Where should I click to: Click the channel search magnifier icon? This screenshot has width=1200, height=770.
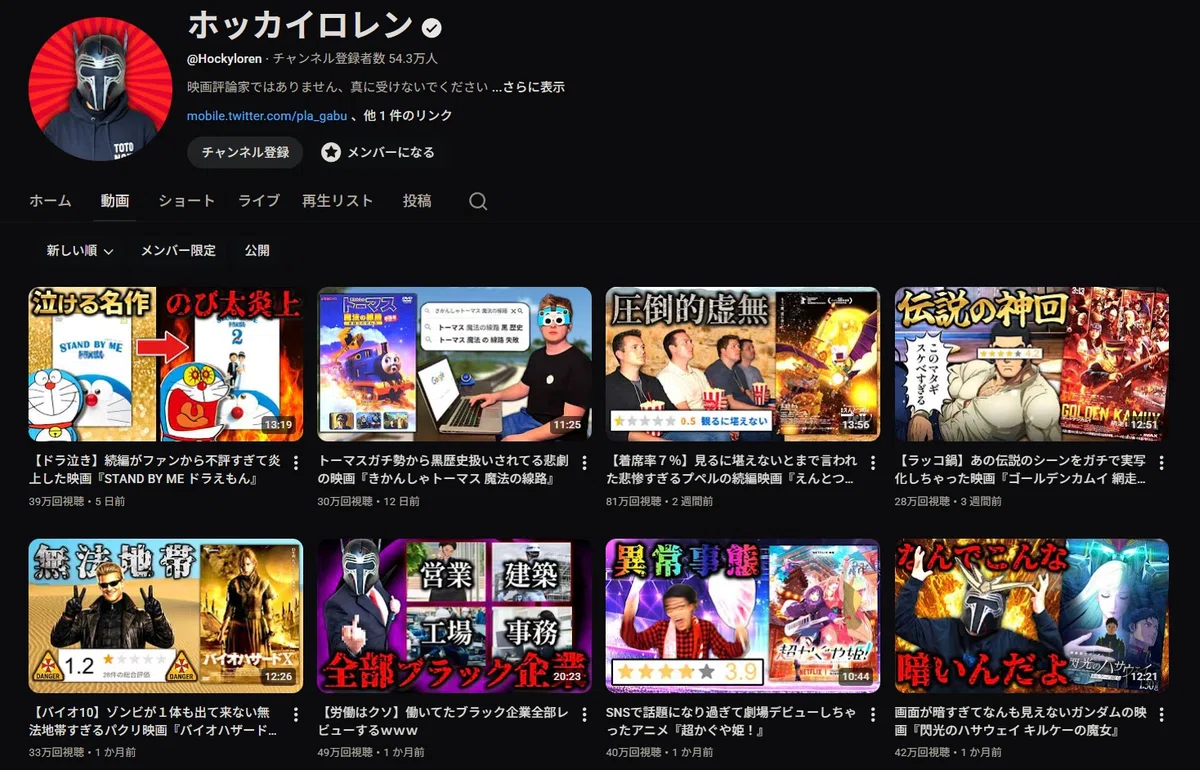coord(478,201)
